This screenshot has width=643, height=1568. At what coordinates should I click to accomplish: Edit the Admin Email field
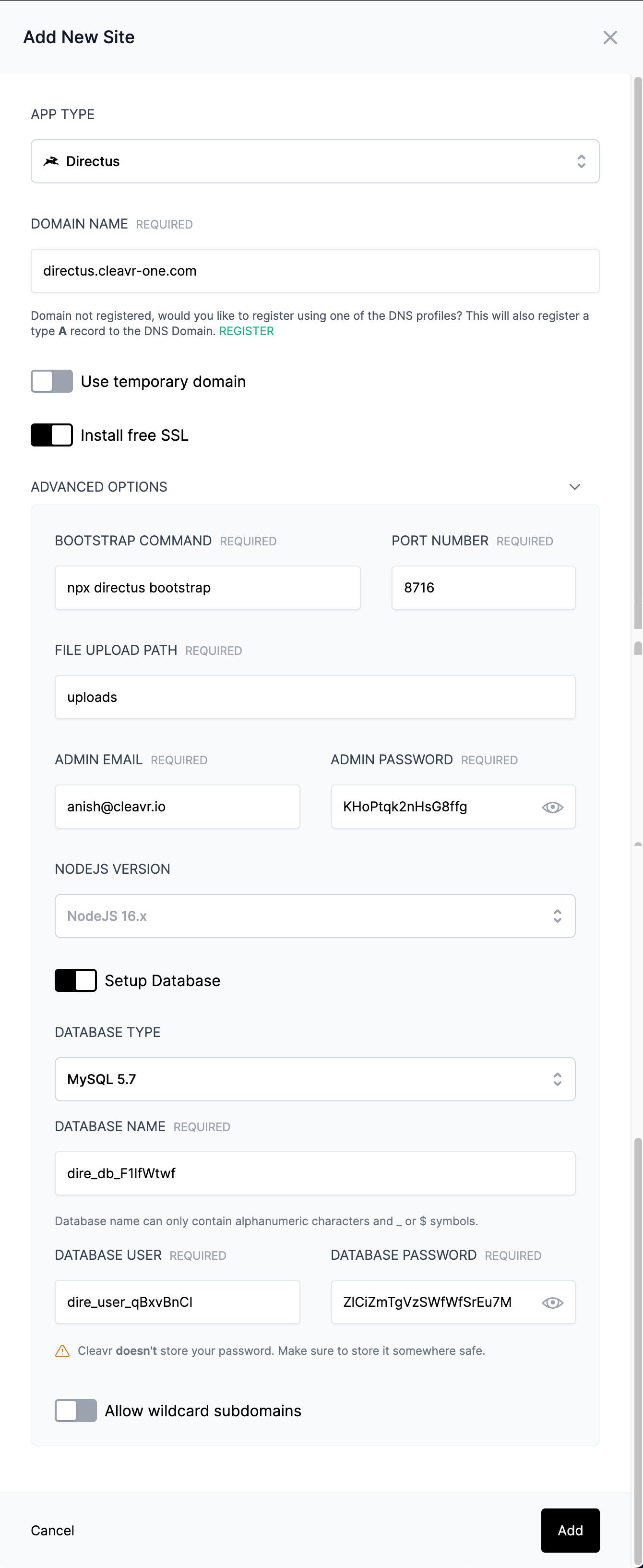point(177,807)
